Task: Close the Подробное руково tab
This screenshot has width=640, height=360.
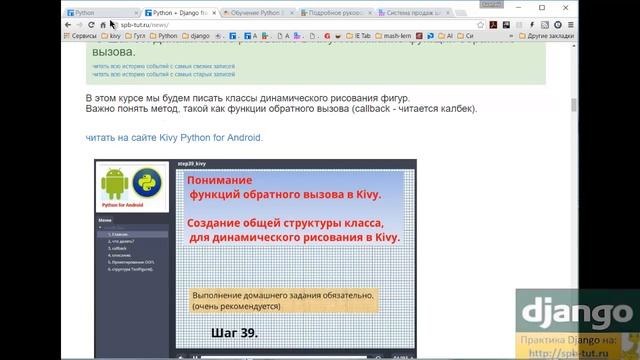Action: [x=370, y=13]
